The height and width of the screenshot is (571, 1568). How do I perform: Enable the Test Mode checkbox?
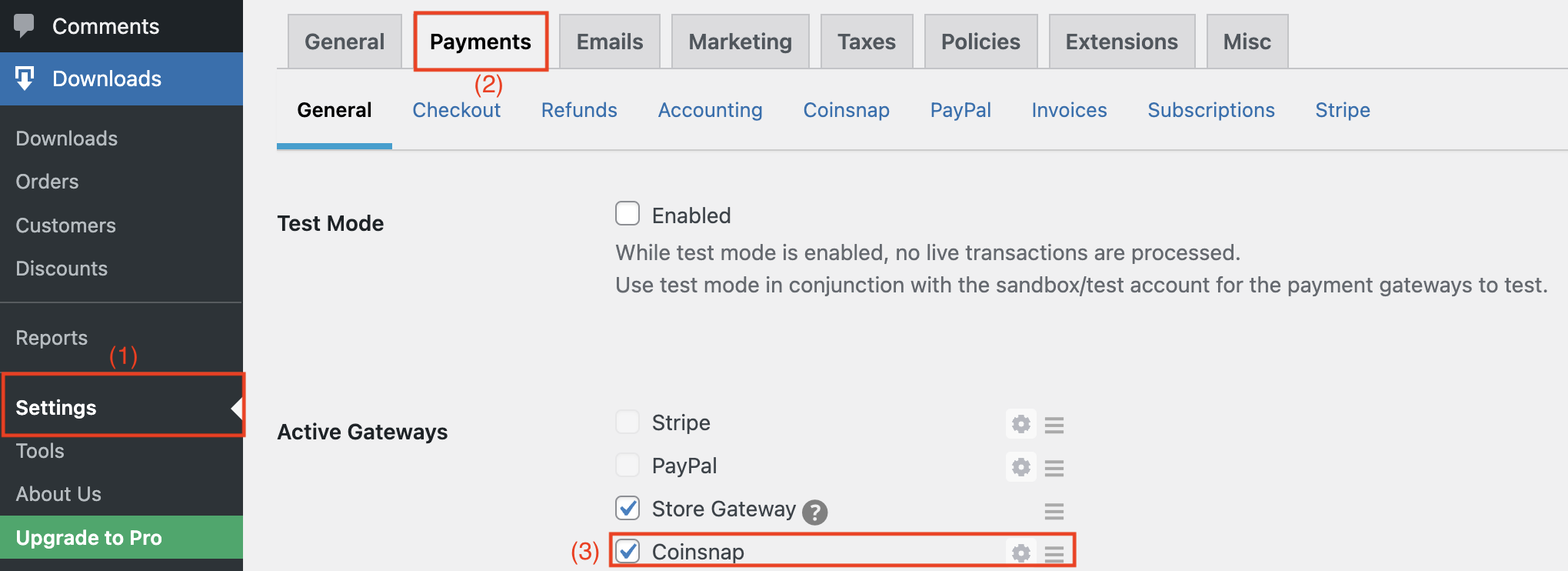click(628, 214)
